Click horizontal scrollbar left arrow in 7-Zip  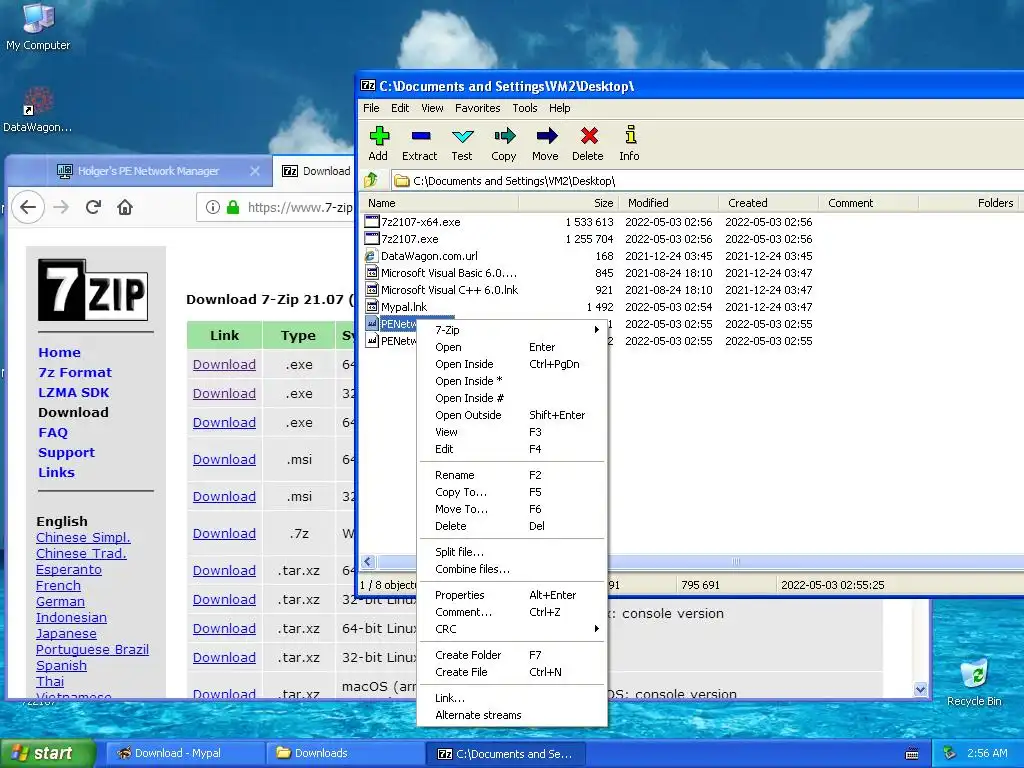(368, 562)
